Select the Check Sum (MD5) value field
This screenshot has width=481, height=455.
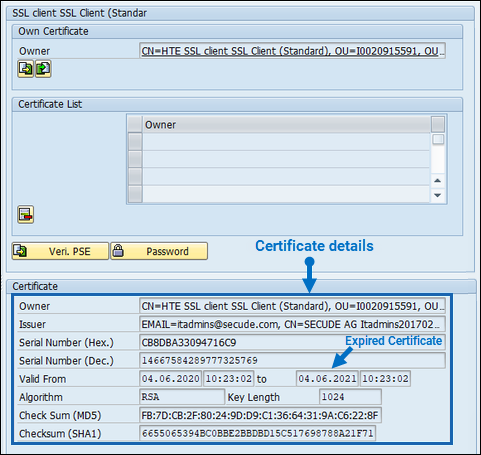260,415
